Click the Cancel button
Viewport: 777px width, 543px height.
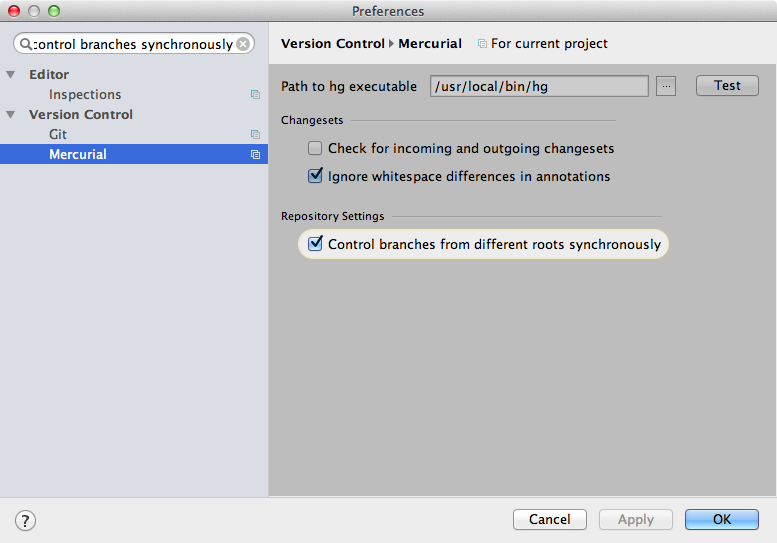(x=550, y=519)
